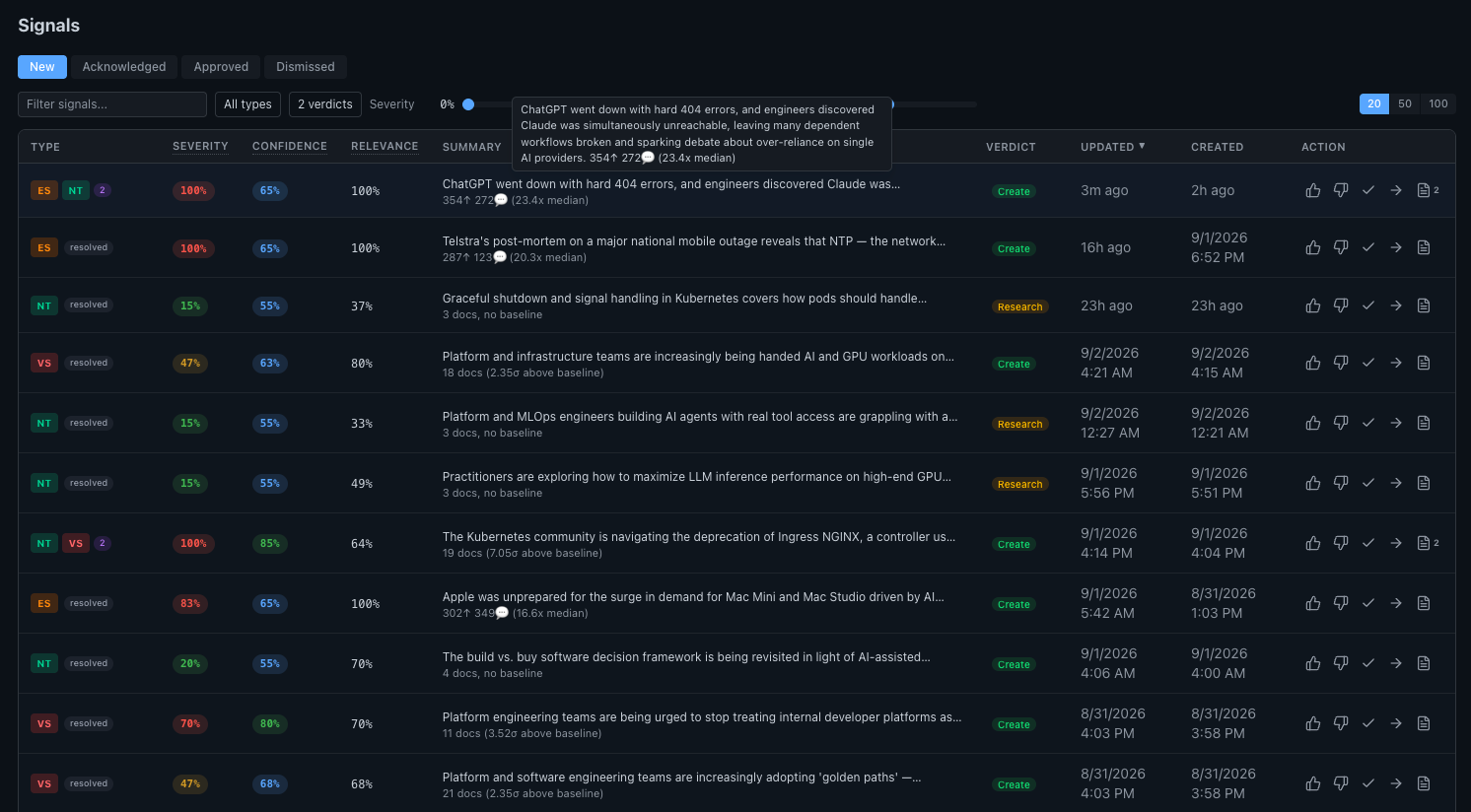The image size is (1471, 812).
Task: Thumbs up LLM inference performance signal
Action: click(1313, 483)
